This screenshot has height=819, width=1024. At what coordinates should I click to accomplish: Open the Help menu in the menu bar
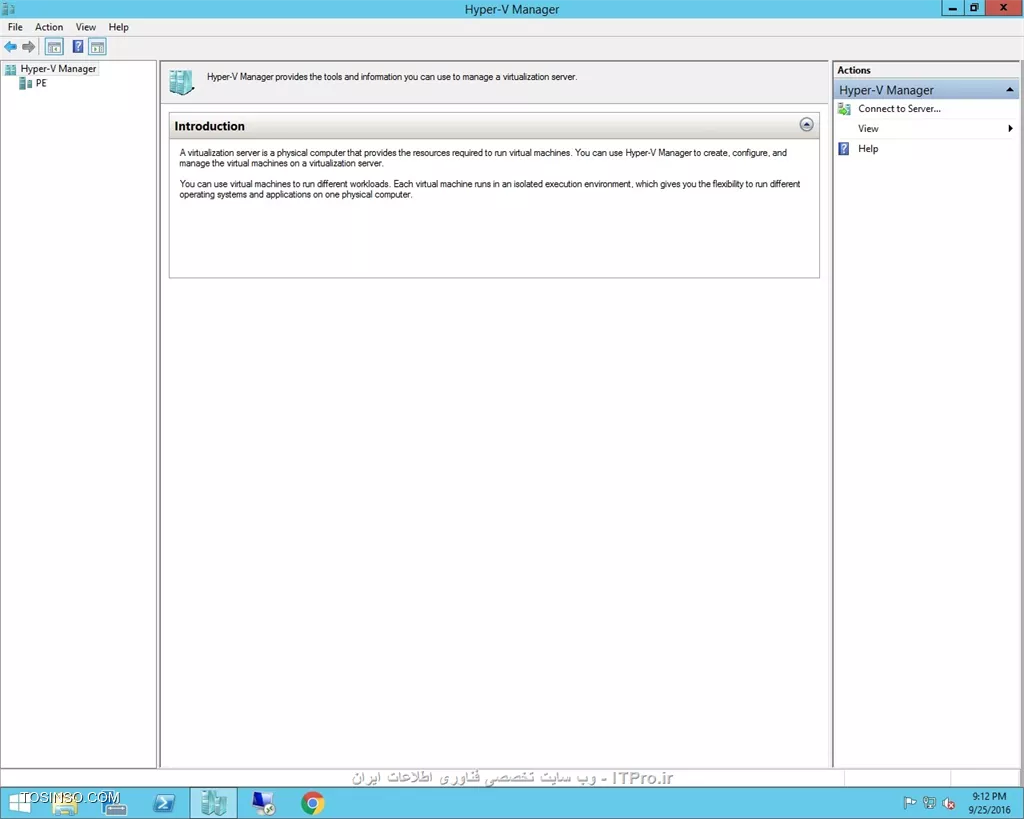click(118, 27)
